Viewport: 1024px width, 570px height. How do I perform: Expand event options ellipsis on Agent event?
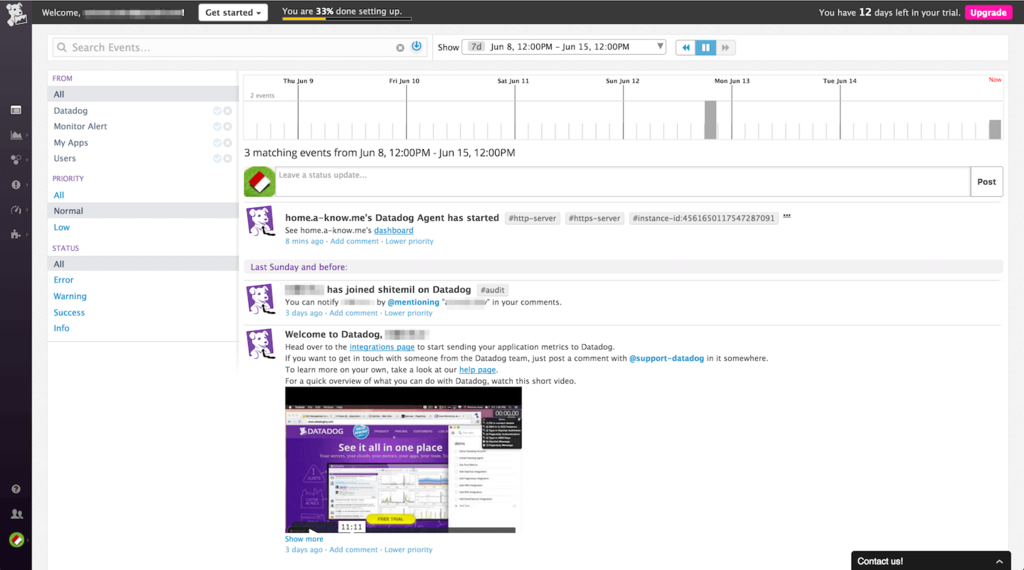tap(787, 216)
